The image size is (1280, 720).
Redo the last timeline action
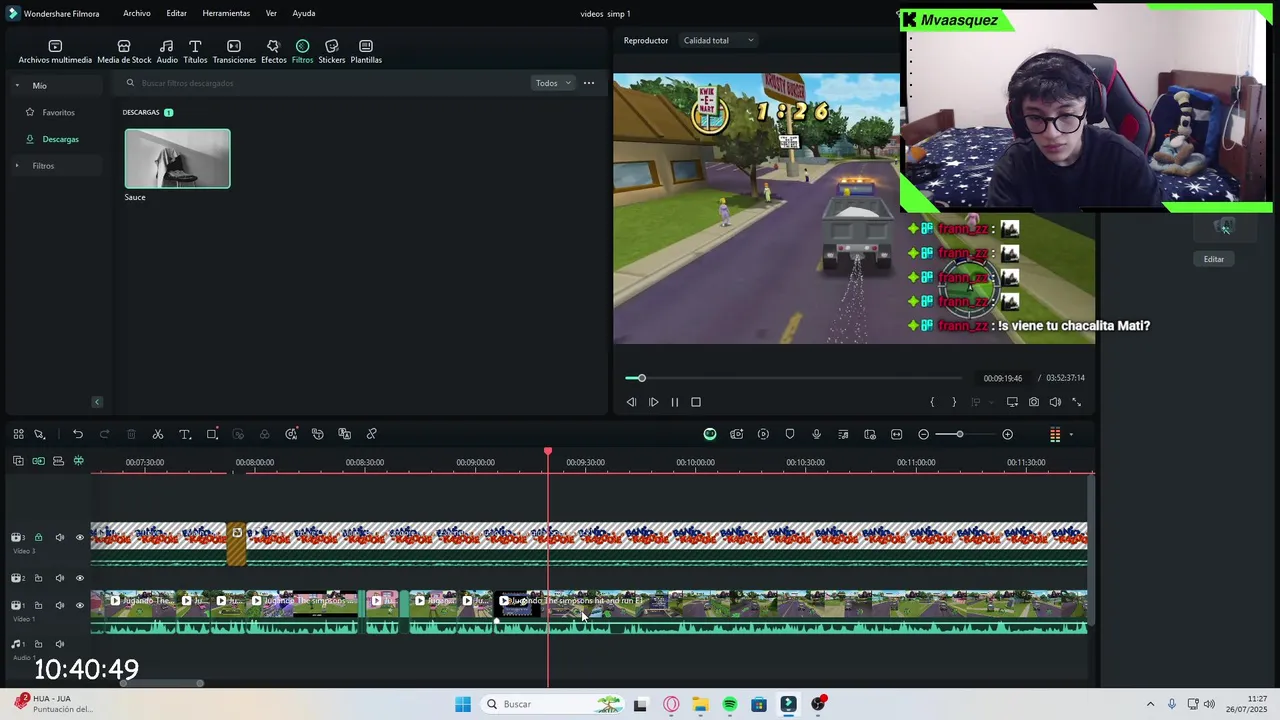(104, 434)
